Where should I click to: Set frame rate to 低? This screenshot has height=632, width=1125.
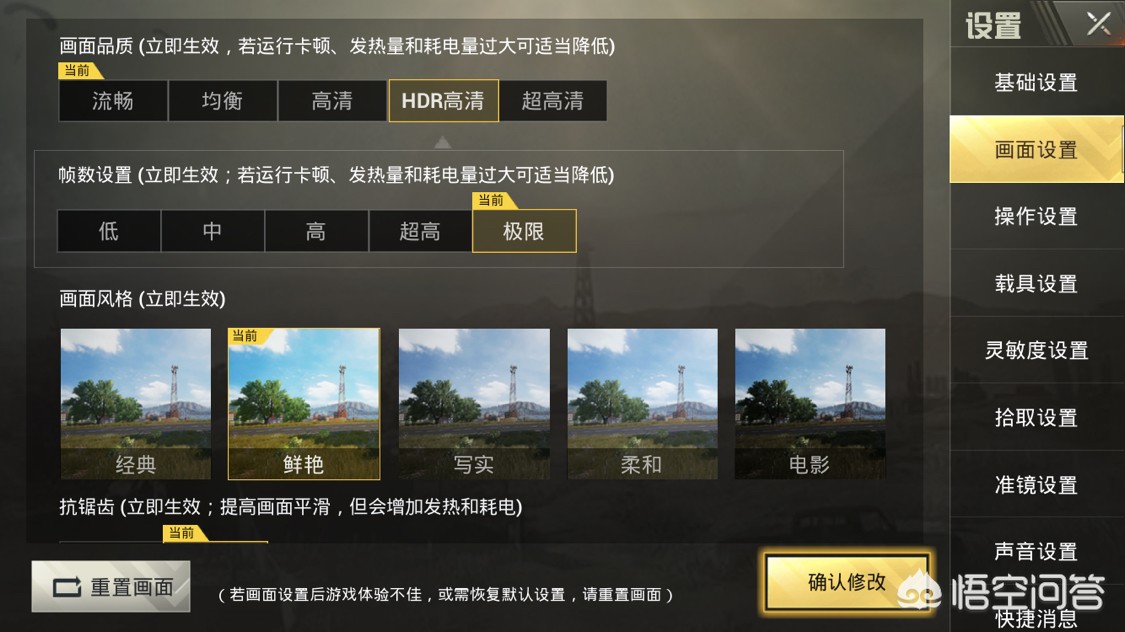109,231
